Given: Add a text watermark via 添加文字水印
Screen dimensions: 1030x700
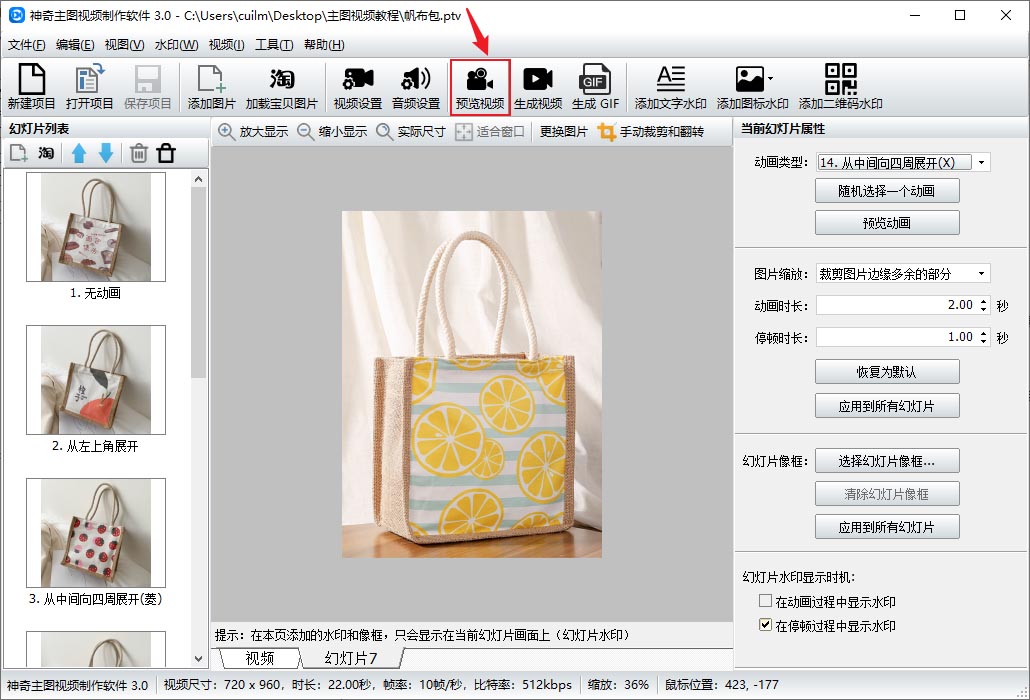Looking at the screenshot, I should [x=671, y=86].
